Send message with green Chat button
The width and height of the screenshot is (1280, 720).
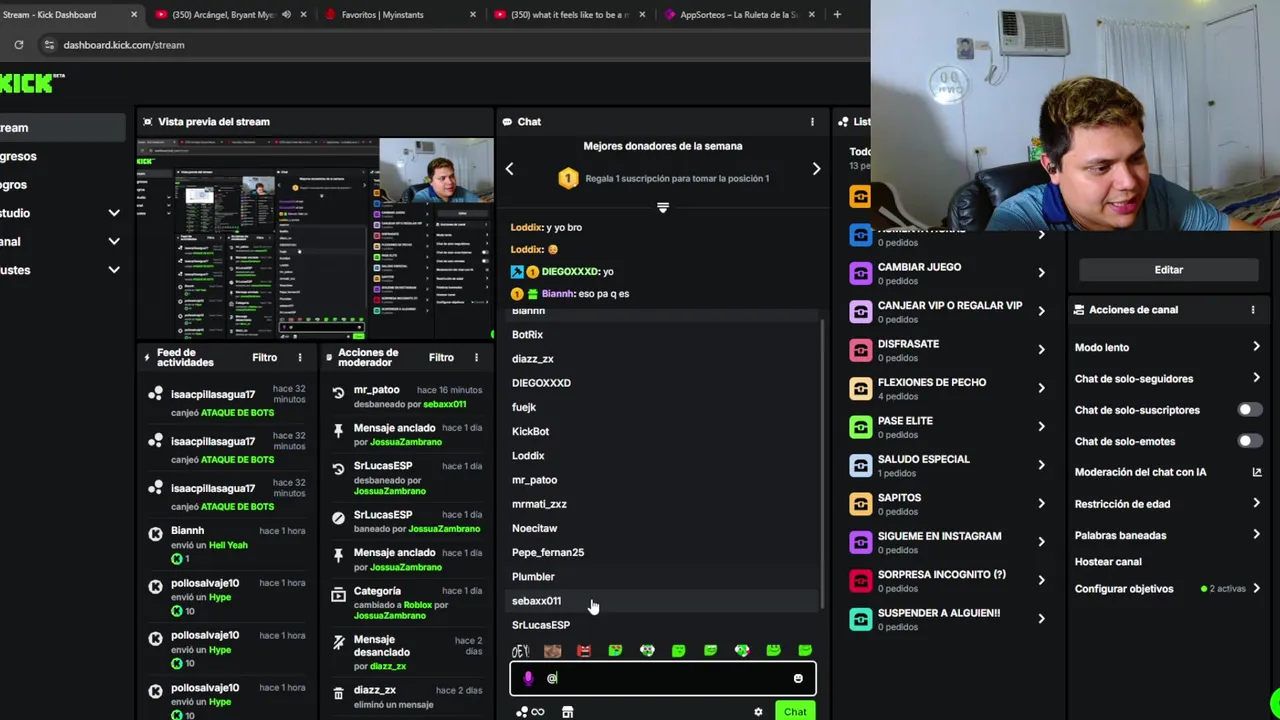795,712
